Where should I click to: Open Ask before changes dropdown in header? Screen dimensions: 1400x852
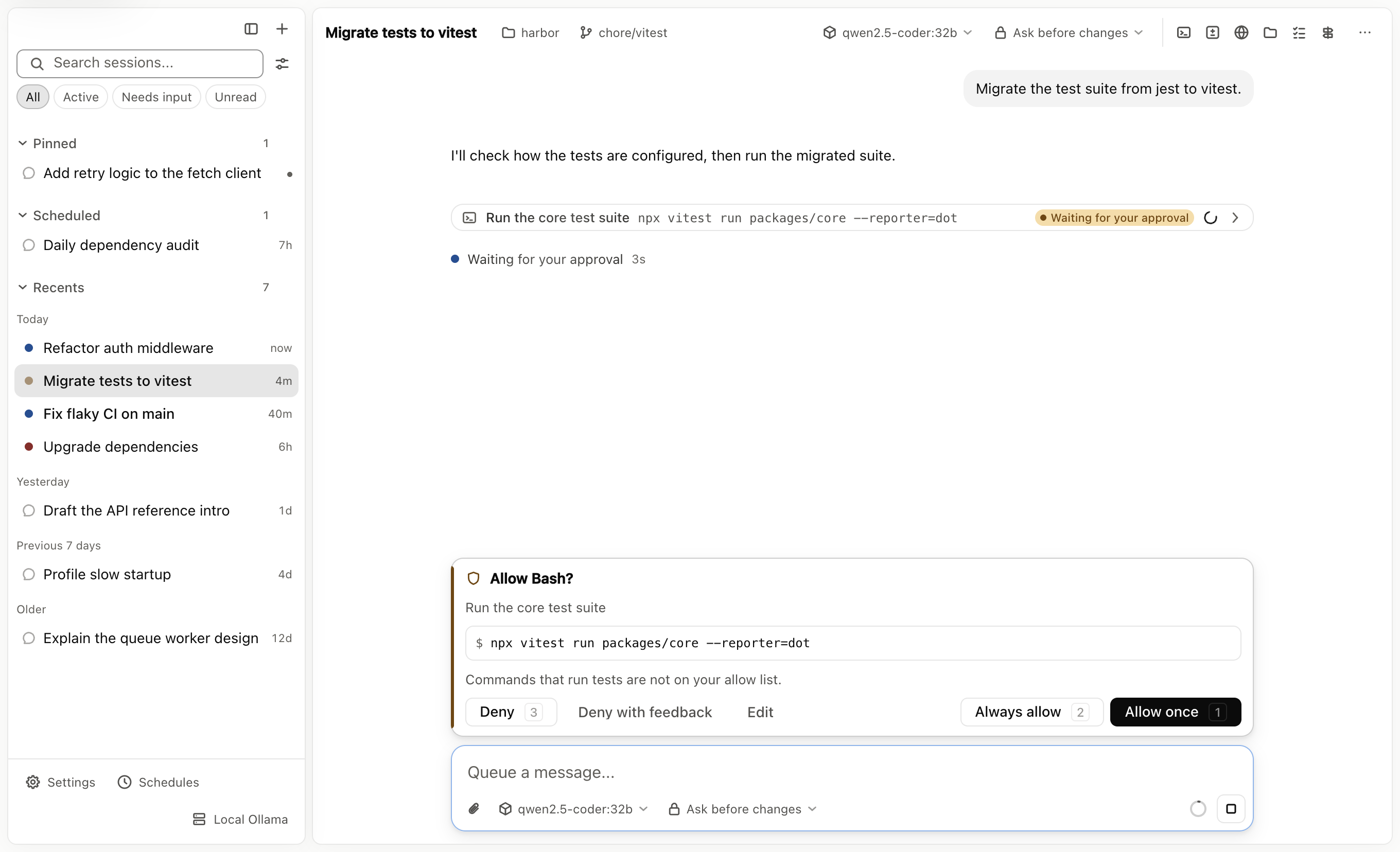pos(1069,33)
